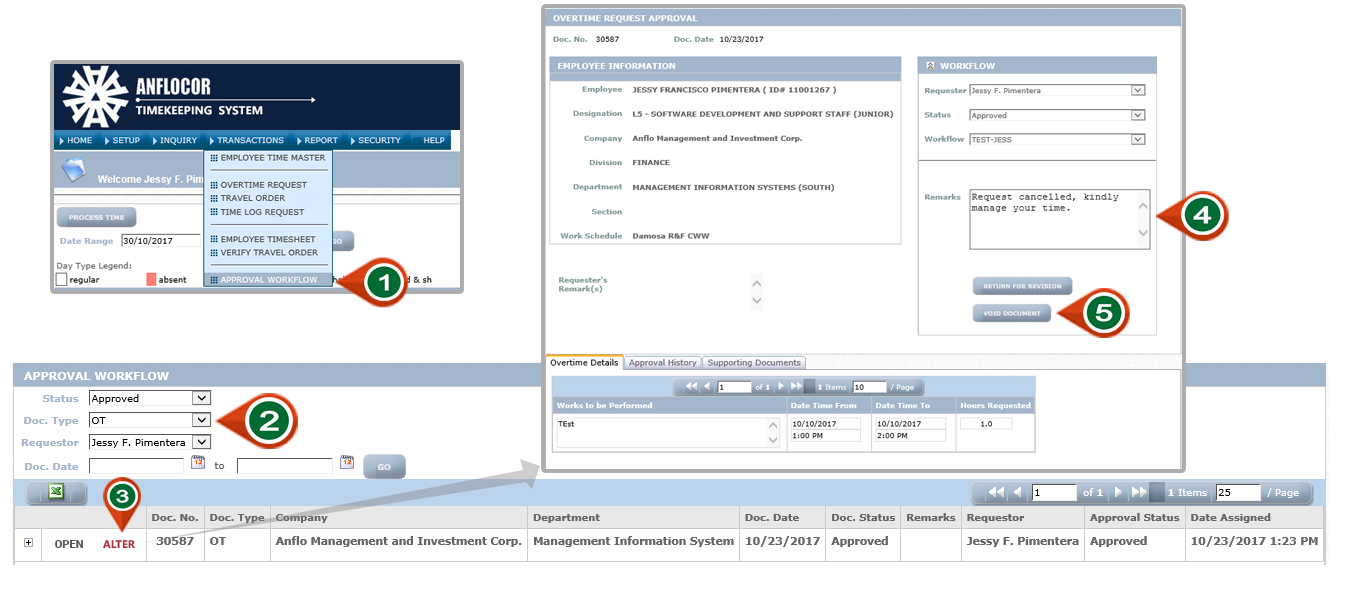Click the Excel export icon
The width and height of the screenshot is (1366, 600).
(x=56, y=492)
